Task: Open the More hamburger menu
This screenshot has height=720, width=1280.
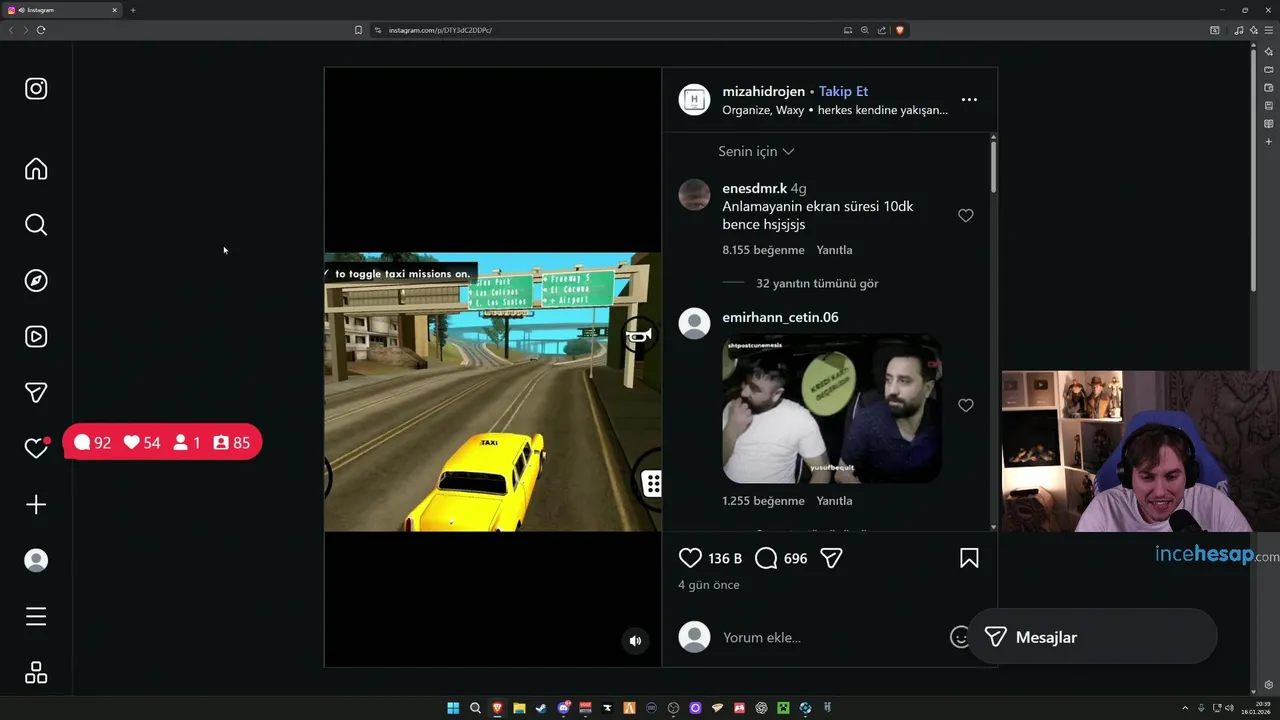Action: pos(36,617)
